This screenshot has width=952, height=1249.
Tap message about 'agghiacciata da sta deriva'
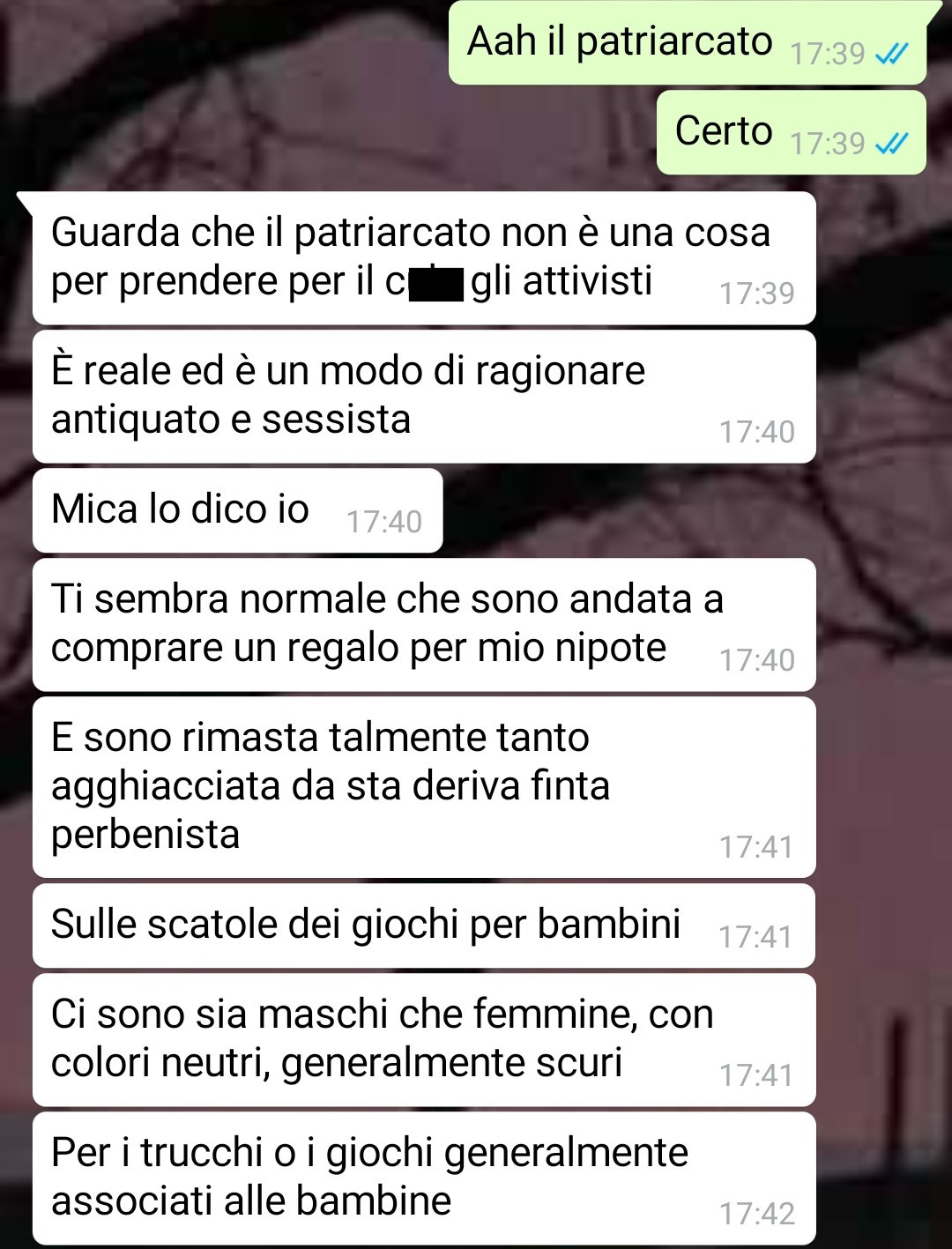pos(424,787)
